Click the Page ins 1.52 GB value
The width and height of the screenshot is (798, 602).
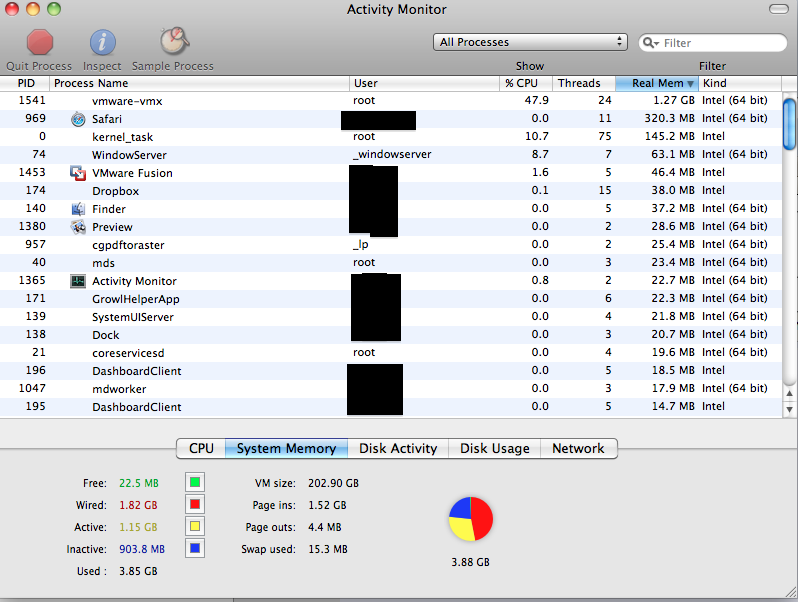(327, 505)
